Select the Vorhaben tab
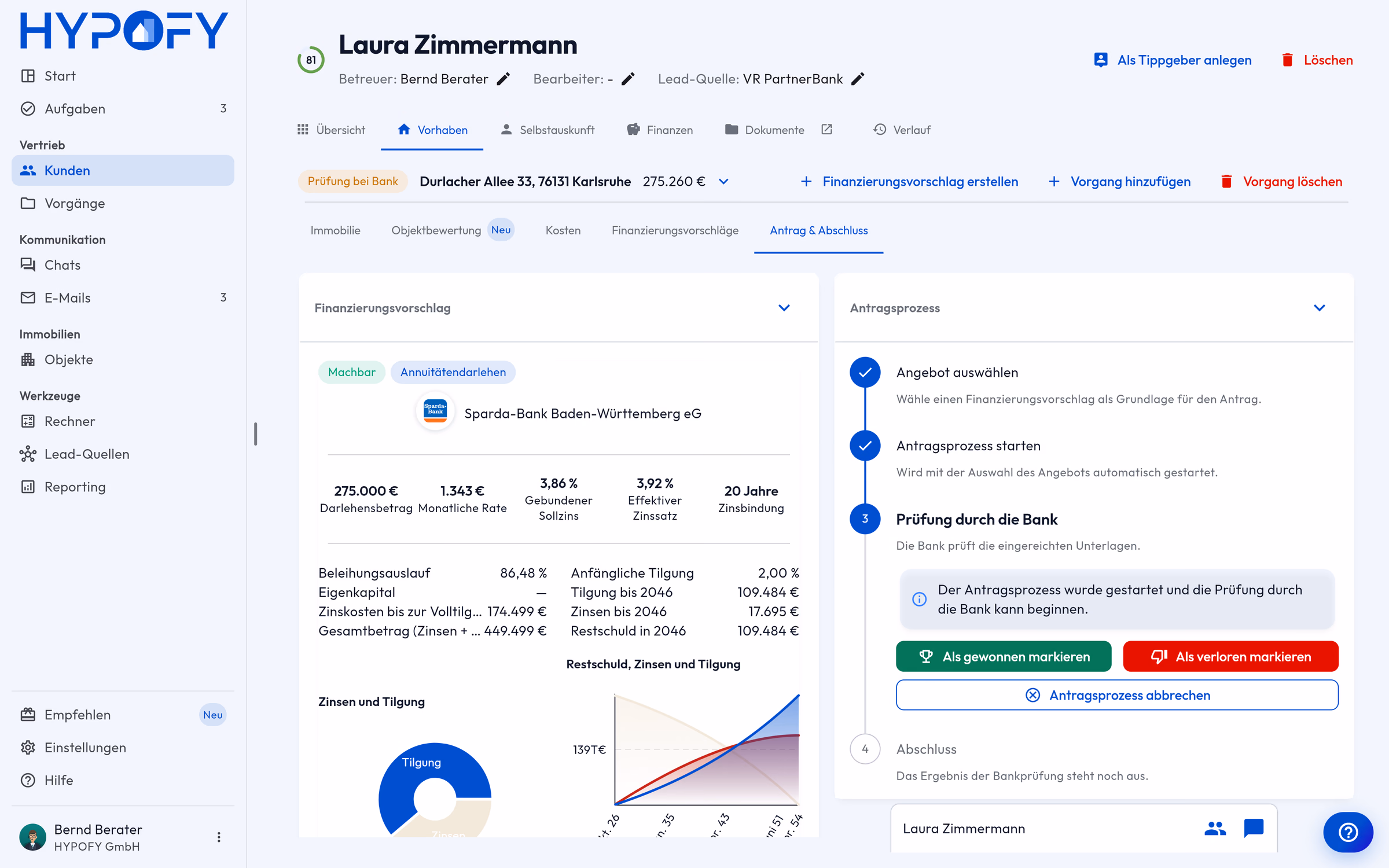Image resolution: width=1389 pixels, height=868 pixels. tap(432, 130)
